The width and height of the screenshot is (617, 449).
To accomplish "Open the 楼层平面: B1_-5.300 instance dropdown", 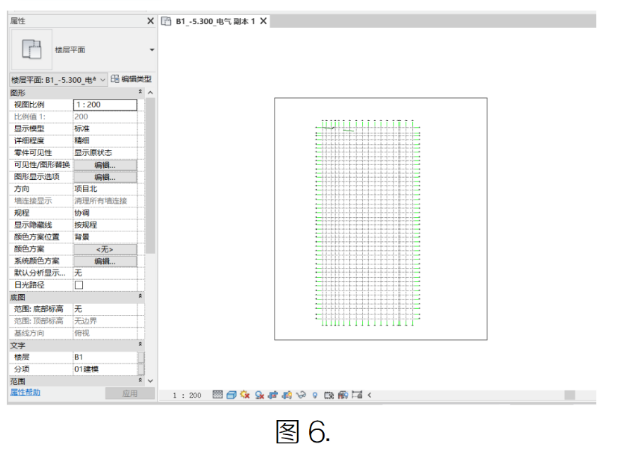I will [58, 80].
